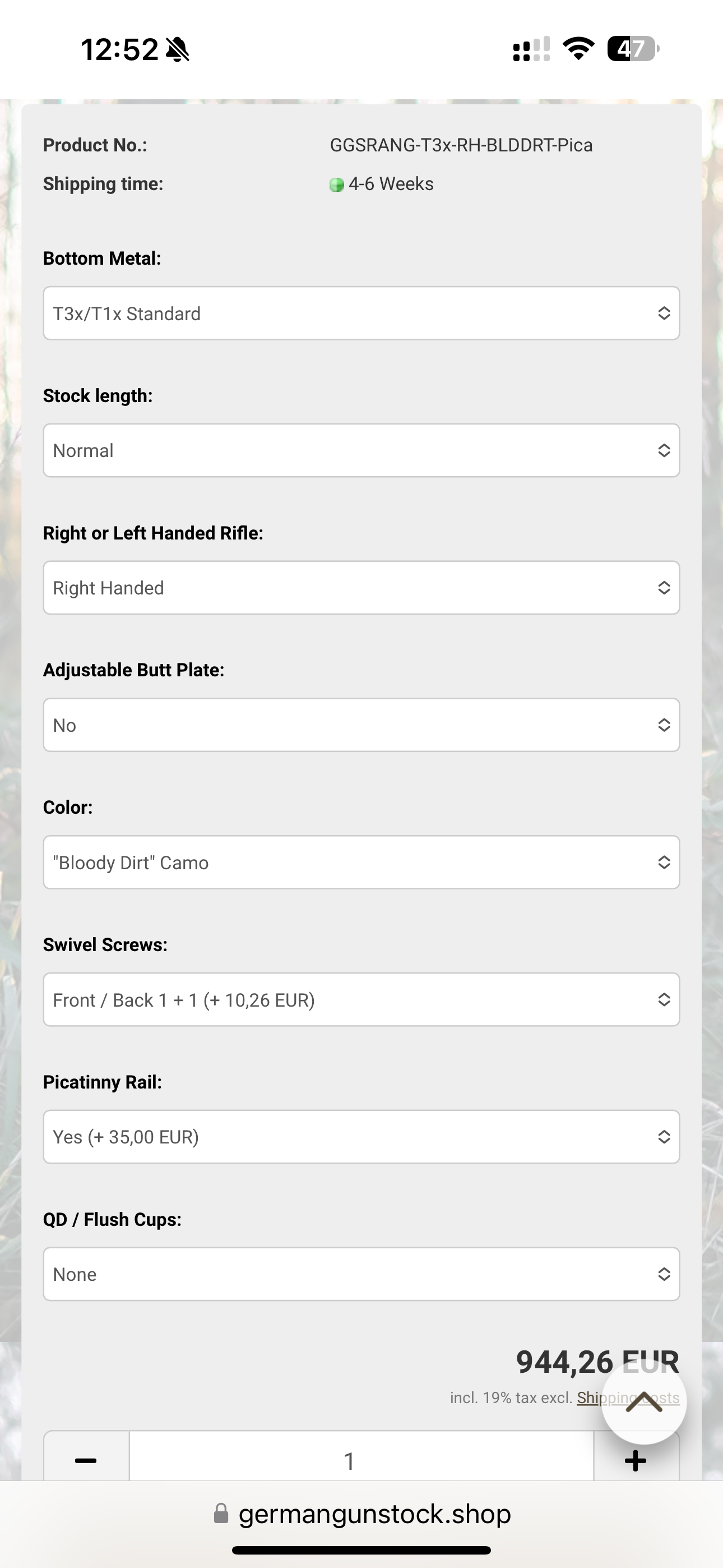Tap the germangunstock.shop address bar

pyautogui.click(x=374, y=1514)
